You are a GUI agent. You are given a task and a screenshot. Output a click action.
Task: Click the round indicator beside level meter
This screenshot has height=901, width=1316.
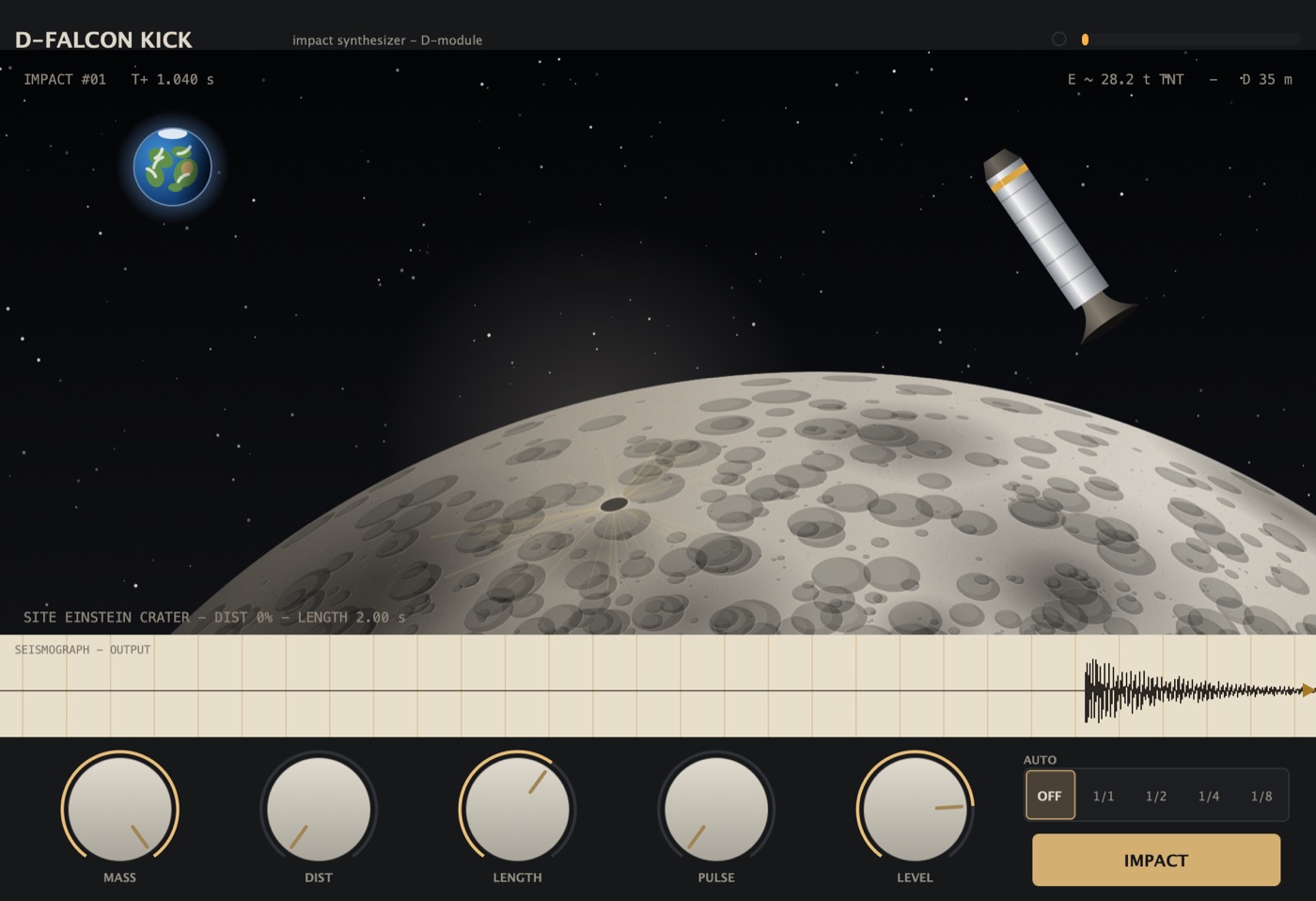tap(1059, 40)
